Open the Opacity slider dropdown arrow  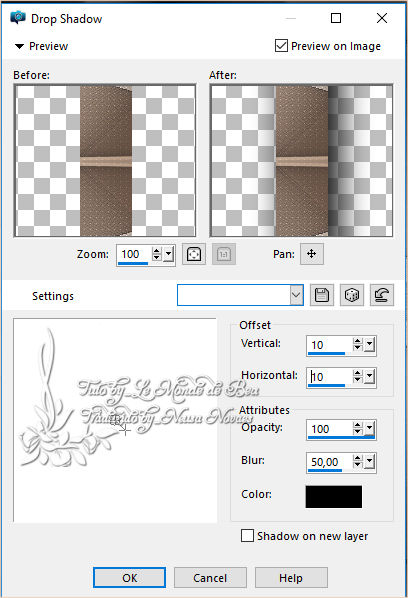(369, 429)
